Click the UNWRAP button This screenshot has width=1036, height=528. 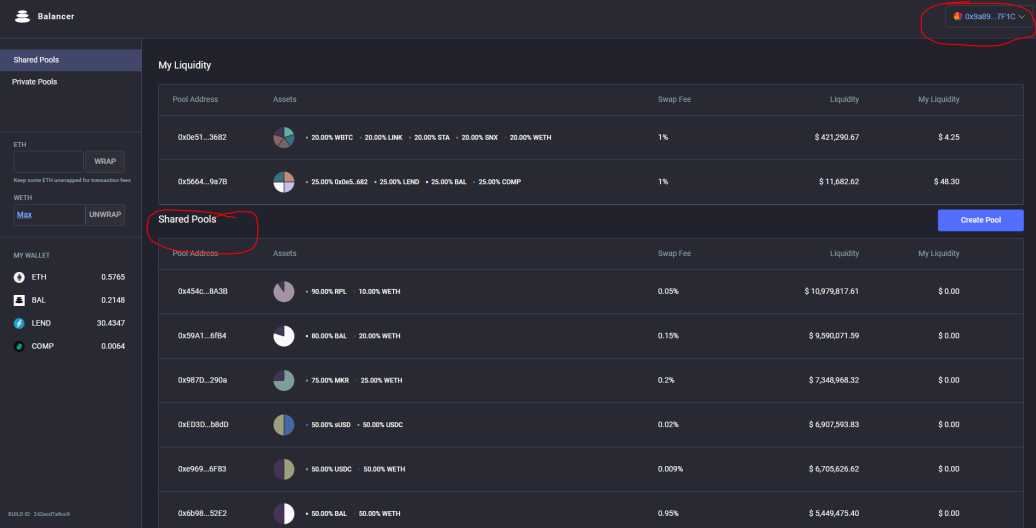tap(105, 215)
